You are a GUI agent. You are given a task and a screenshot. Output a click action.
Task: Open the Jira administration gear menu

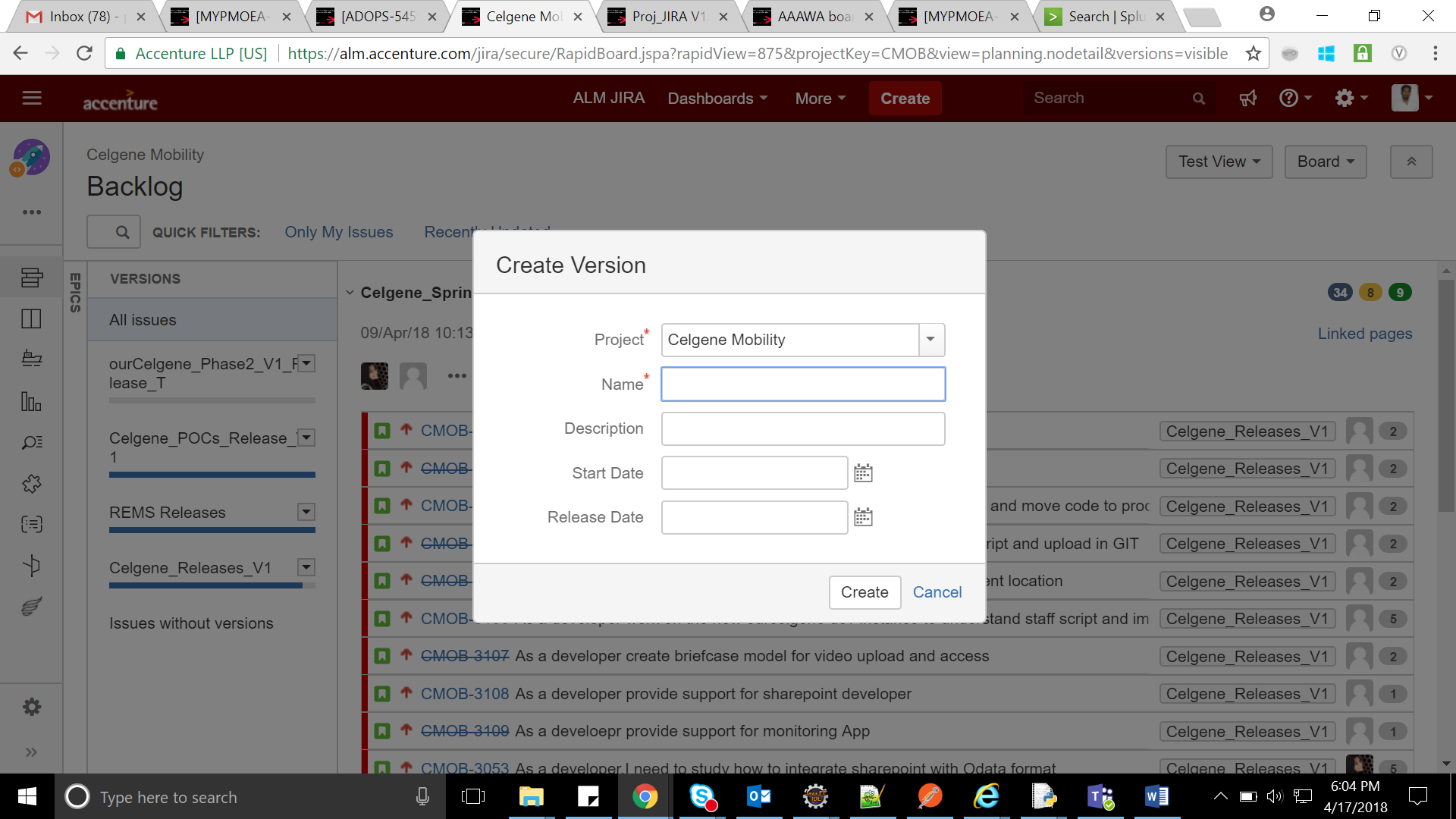coord(1351,98)
